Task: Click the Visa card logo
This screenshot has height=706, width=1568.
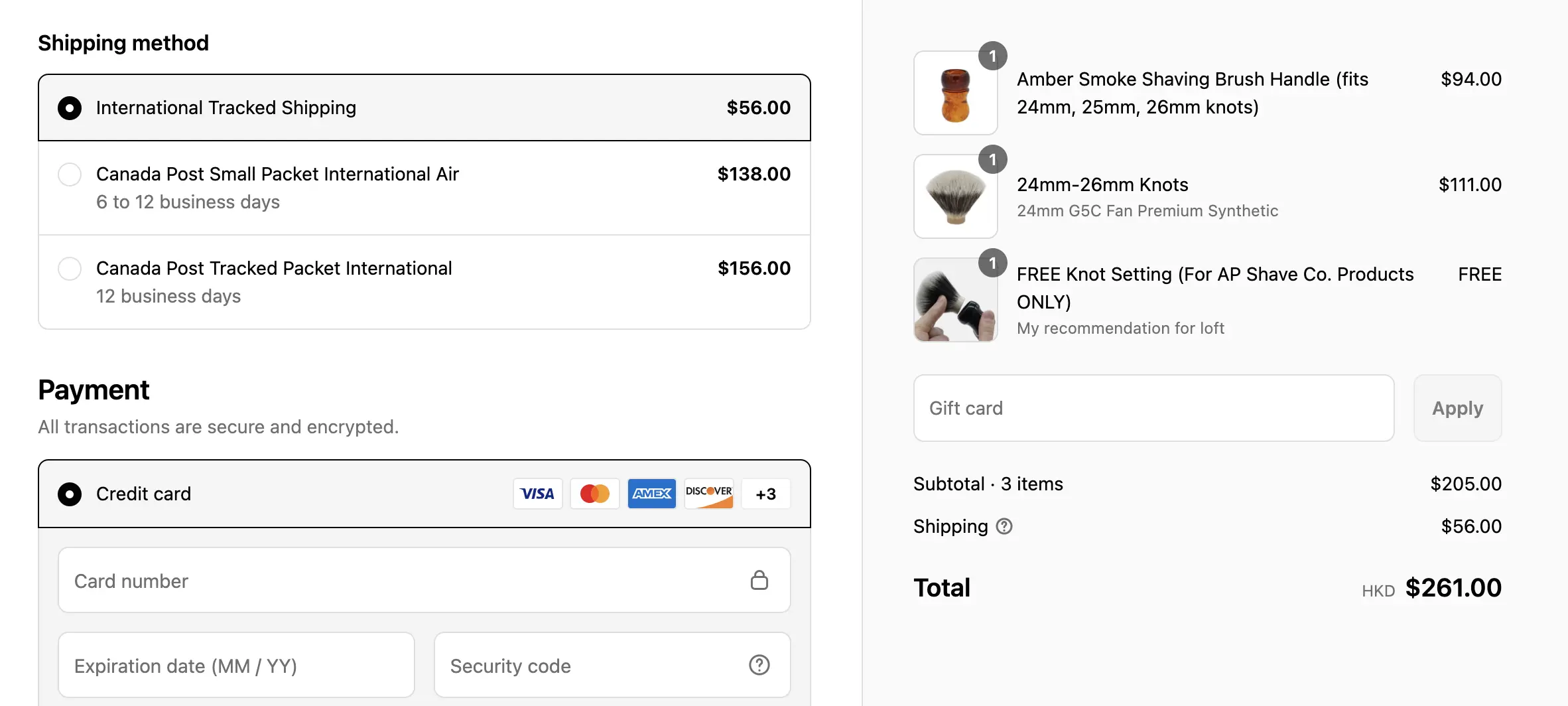Action: coord(537,494)
